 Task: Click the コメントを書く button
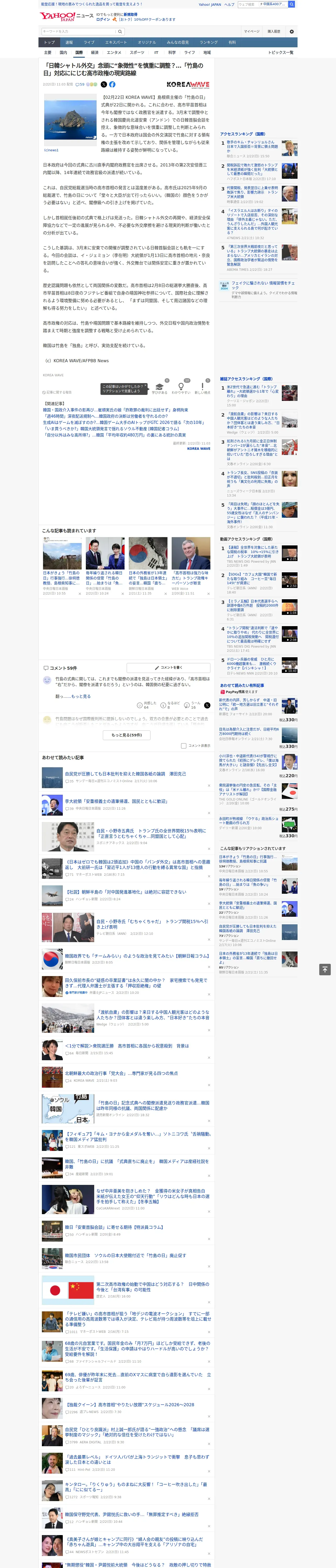tap(168, 668)
